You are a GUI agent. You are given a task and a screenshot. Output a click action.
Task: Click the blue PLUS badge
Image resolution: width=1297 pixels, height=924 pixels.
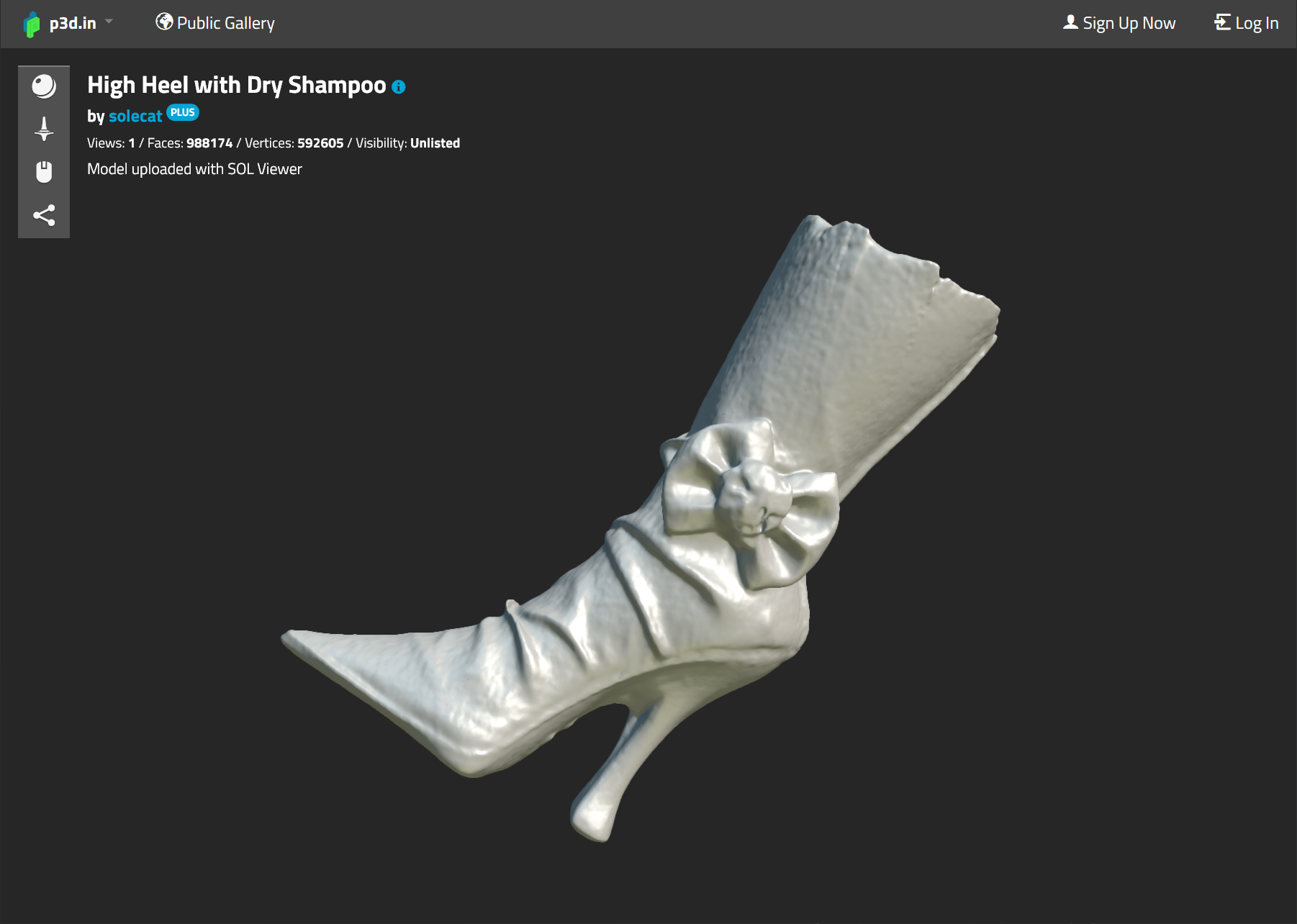point(183,112)
